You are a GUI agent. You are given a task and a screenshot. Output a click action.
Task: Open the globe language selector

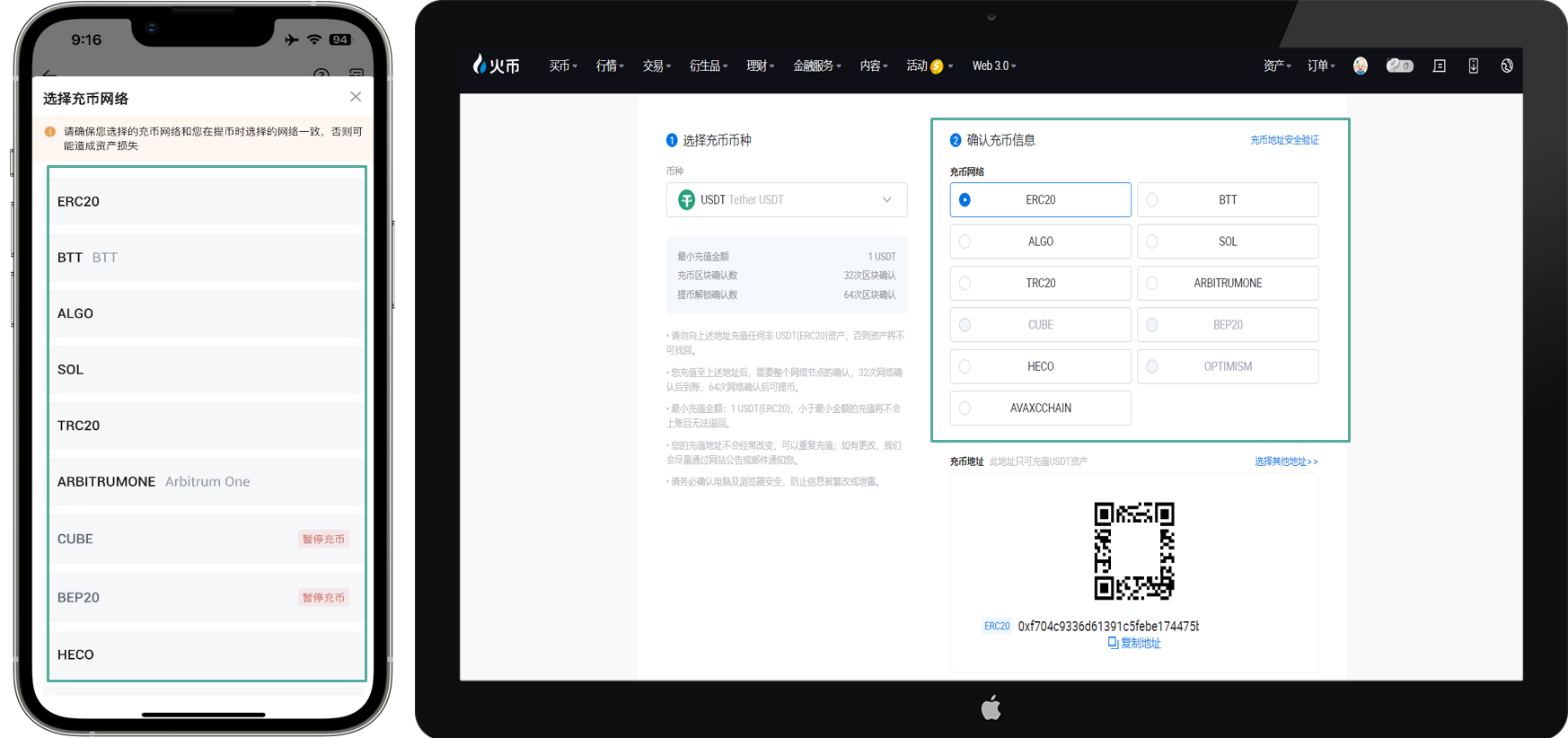pyautogui.click(x=1506, y=66)
